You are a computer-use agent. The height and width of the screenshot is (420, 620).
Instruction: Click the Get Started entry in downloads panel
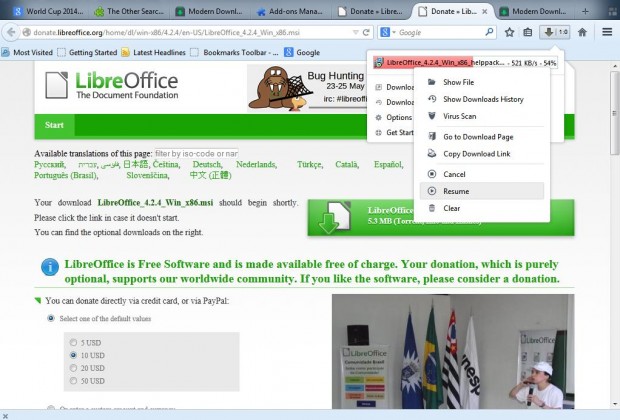[x=394, y=132]
